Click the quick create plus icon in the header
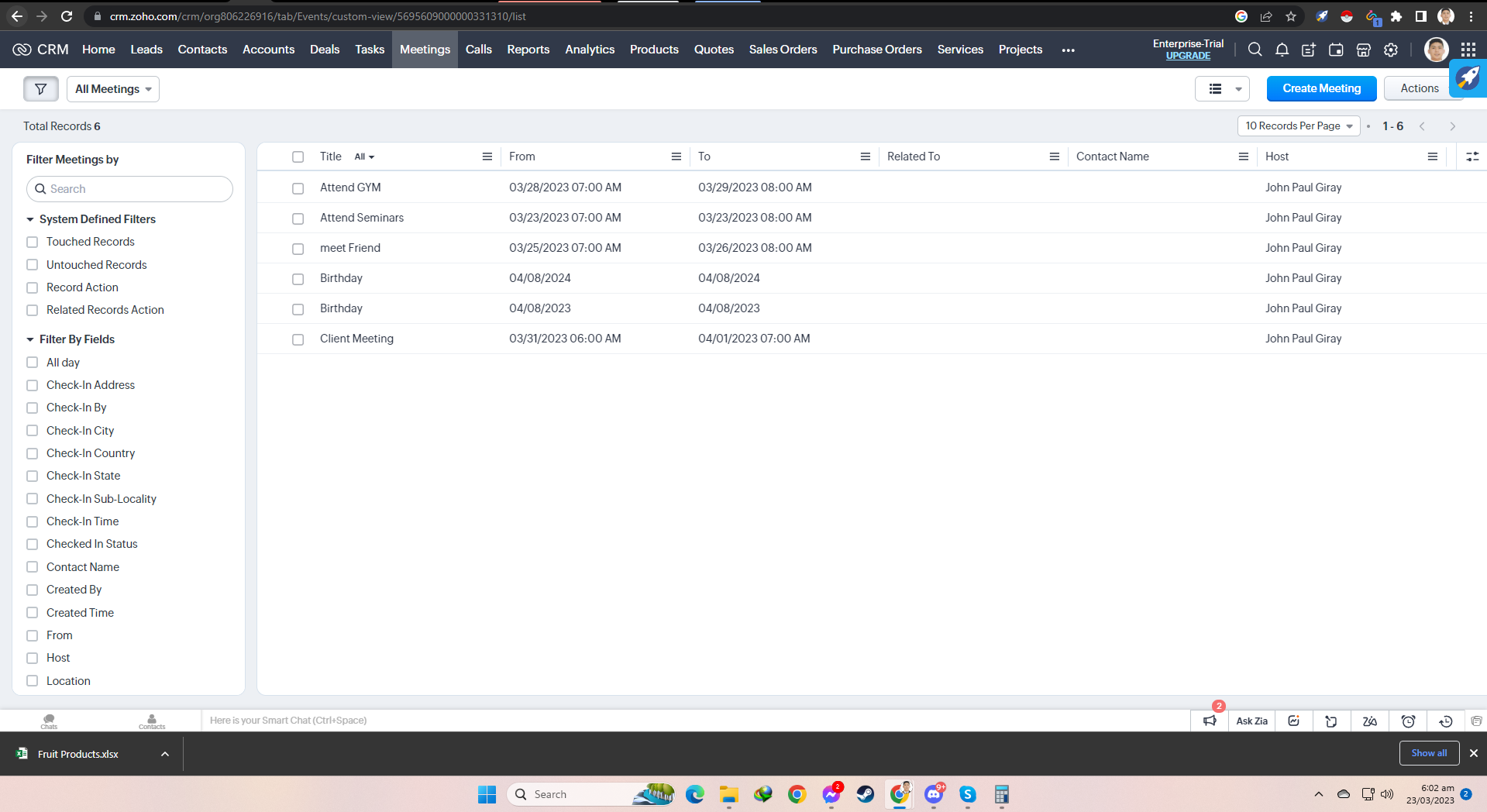This screenshot has height=812, width=1487. click(x=1309, y=50)
